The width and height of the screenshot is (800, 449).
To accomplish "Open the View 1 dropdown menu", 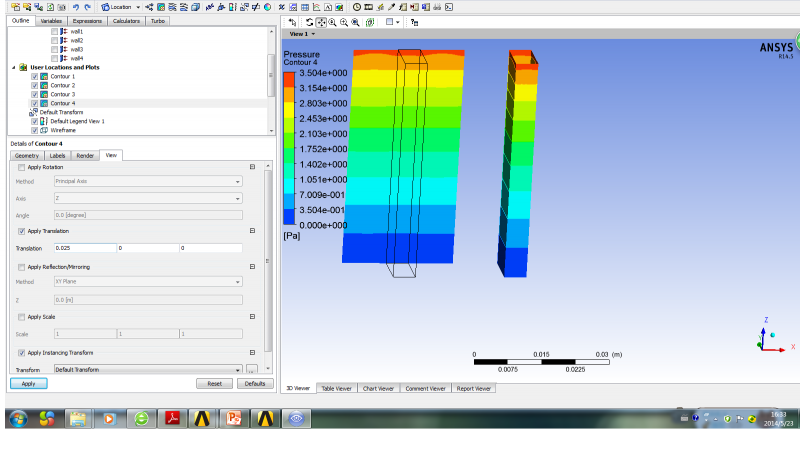I will pos(305,33).
